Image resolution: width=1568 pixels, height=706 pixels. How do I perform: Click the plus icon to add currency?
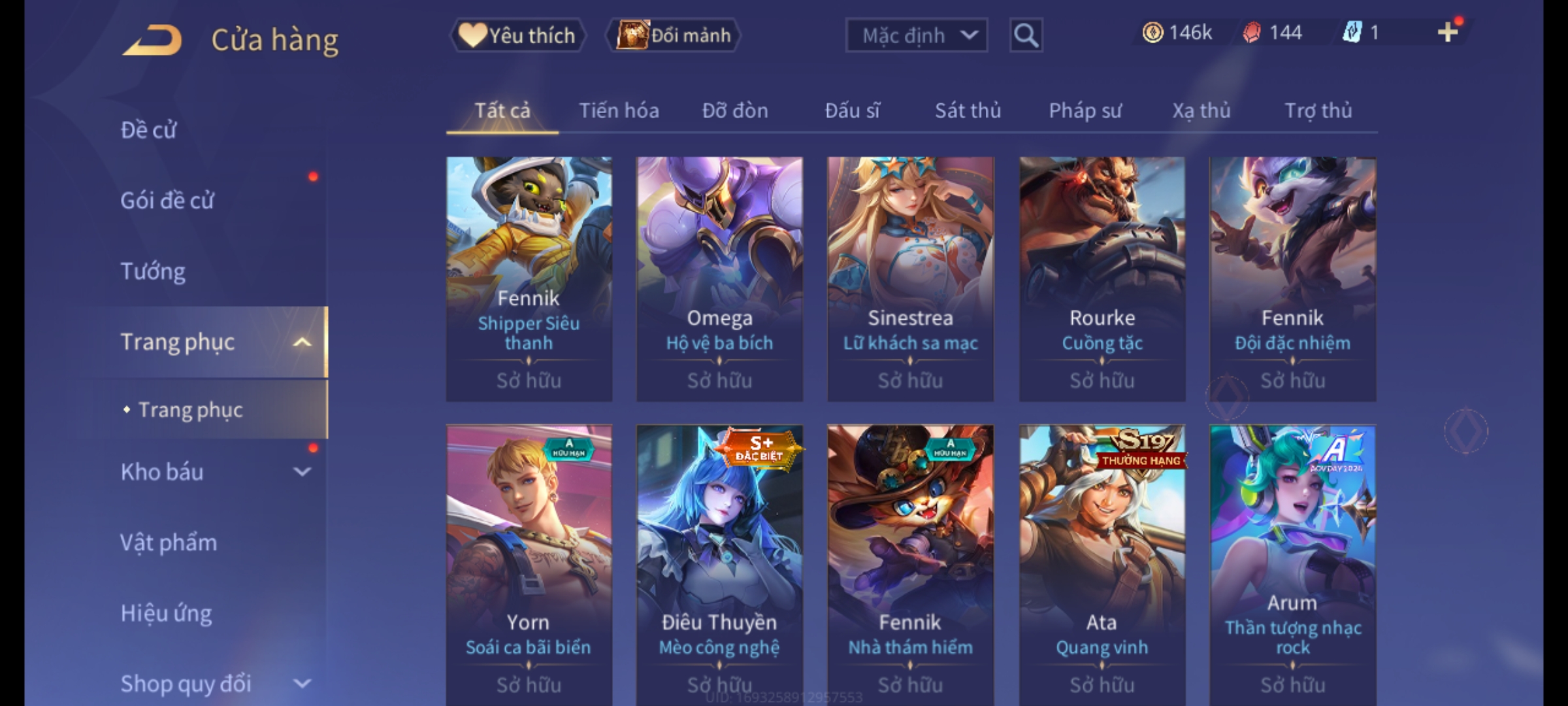[1448, 33]
